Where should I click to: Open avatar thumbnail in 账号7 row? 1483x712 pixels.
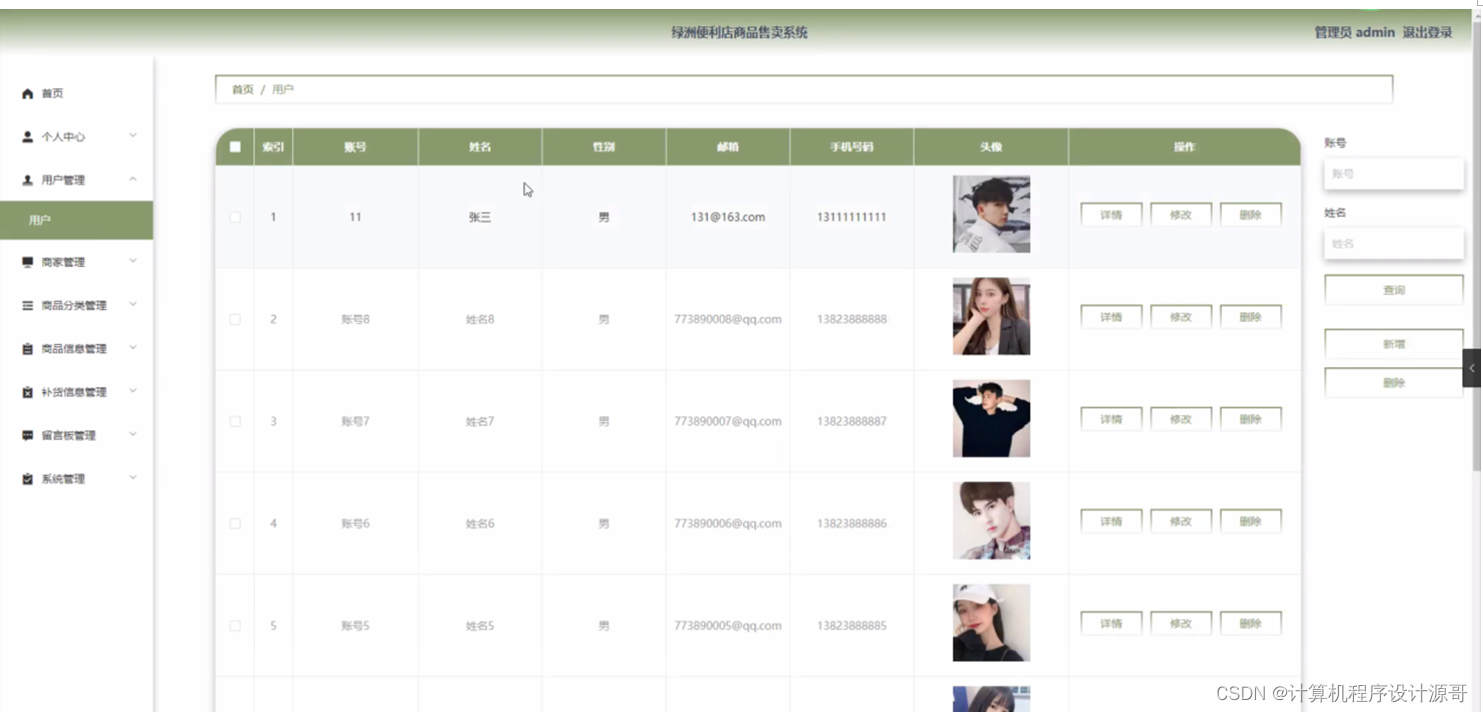991,418
